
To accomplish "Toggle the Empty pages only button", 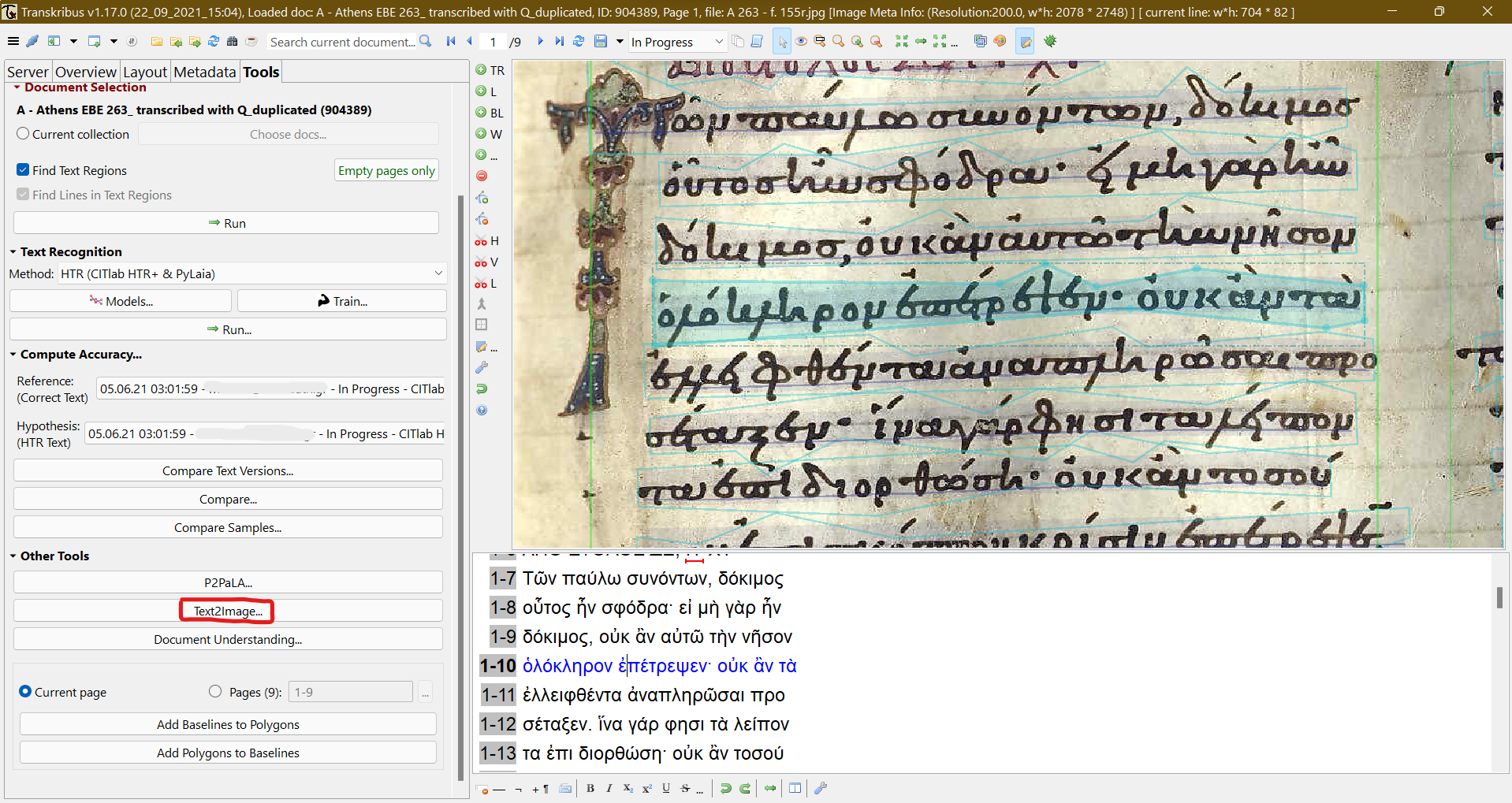I will point(386,170).
